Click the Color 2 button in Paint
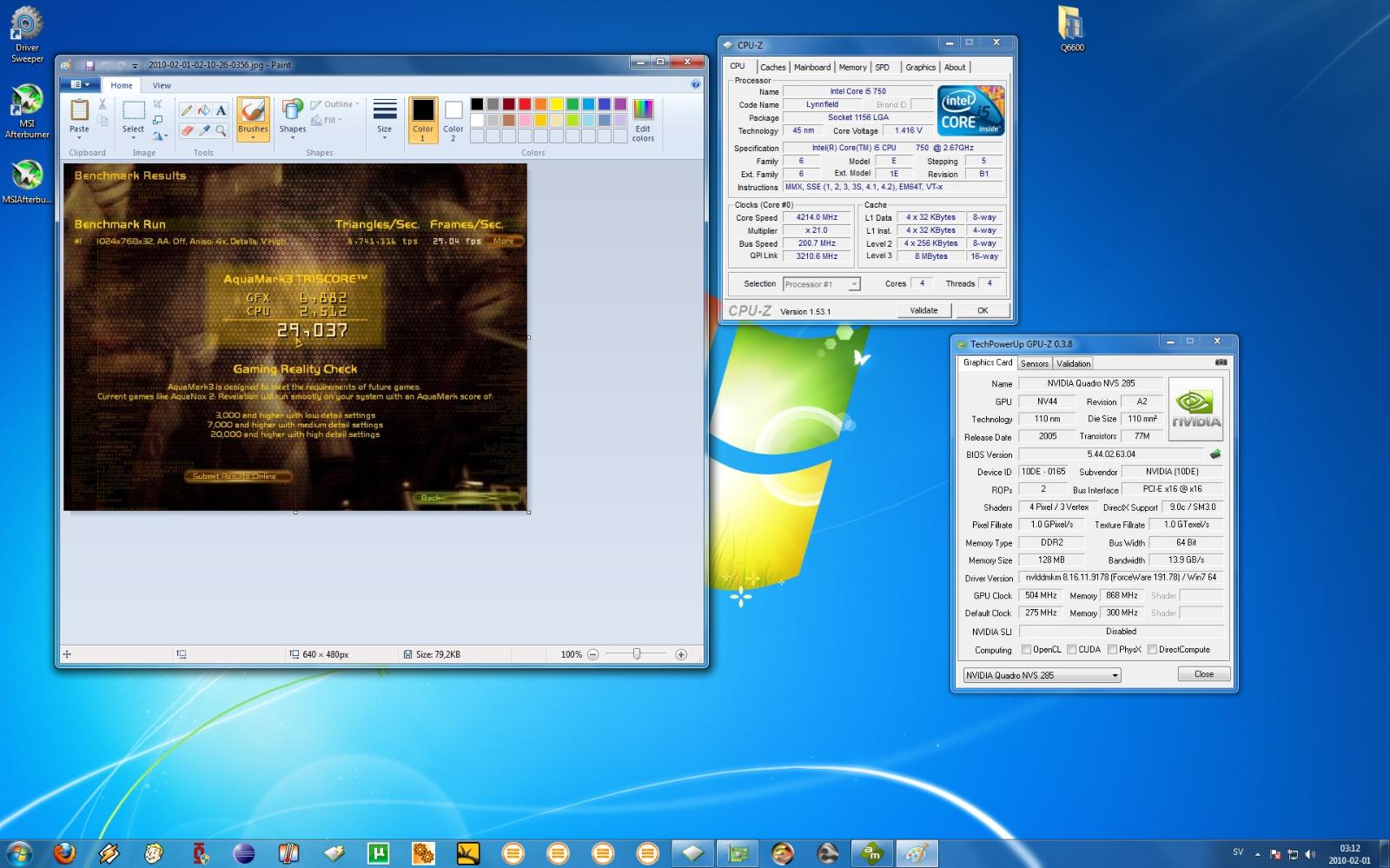The width and height of the screenshot is (1390, 868). click(x=453, y=120)
